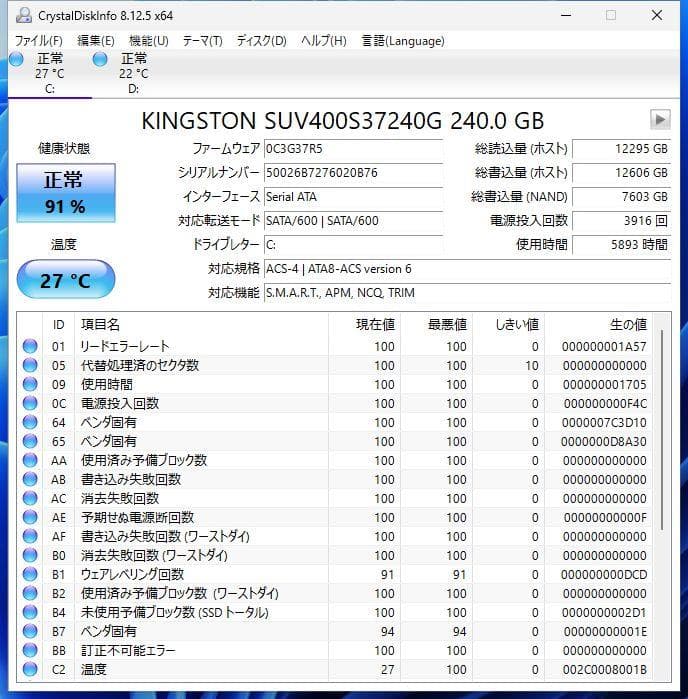Click the status orb for ID AA row
The image size is (688, 699).
click(x=30, y=461)
